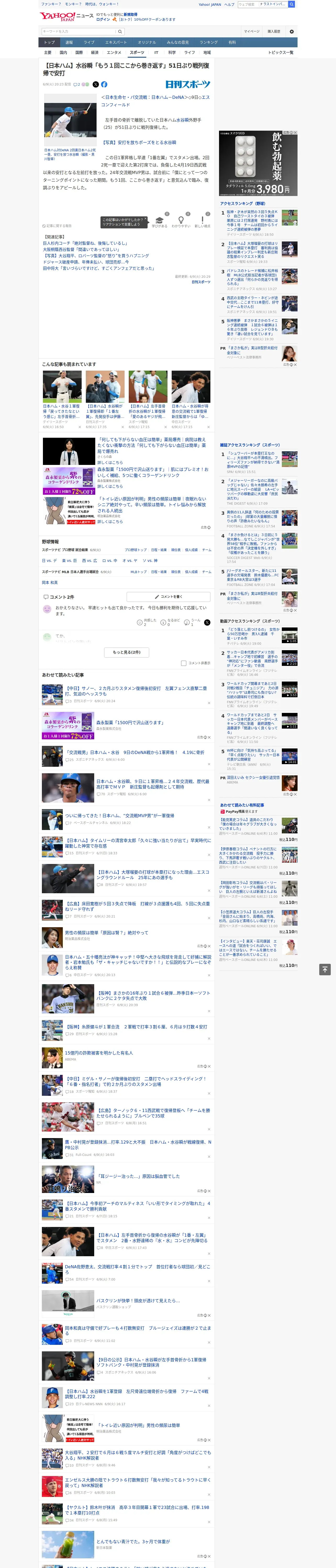Open the みんなの意見 tab
This screenshot has width=336, height=1568.
pos(177,43)
